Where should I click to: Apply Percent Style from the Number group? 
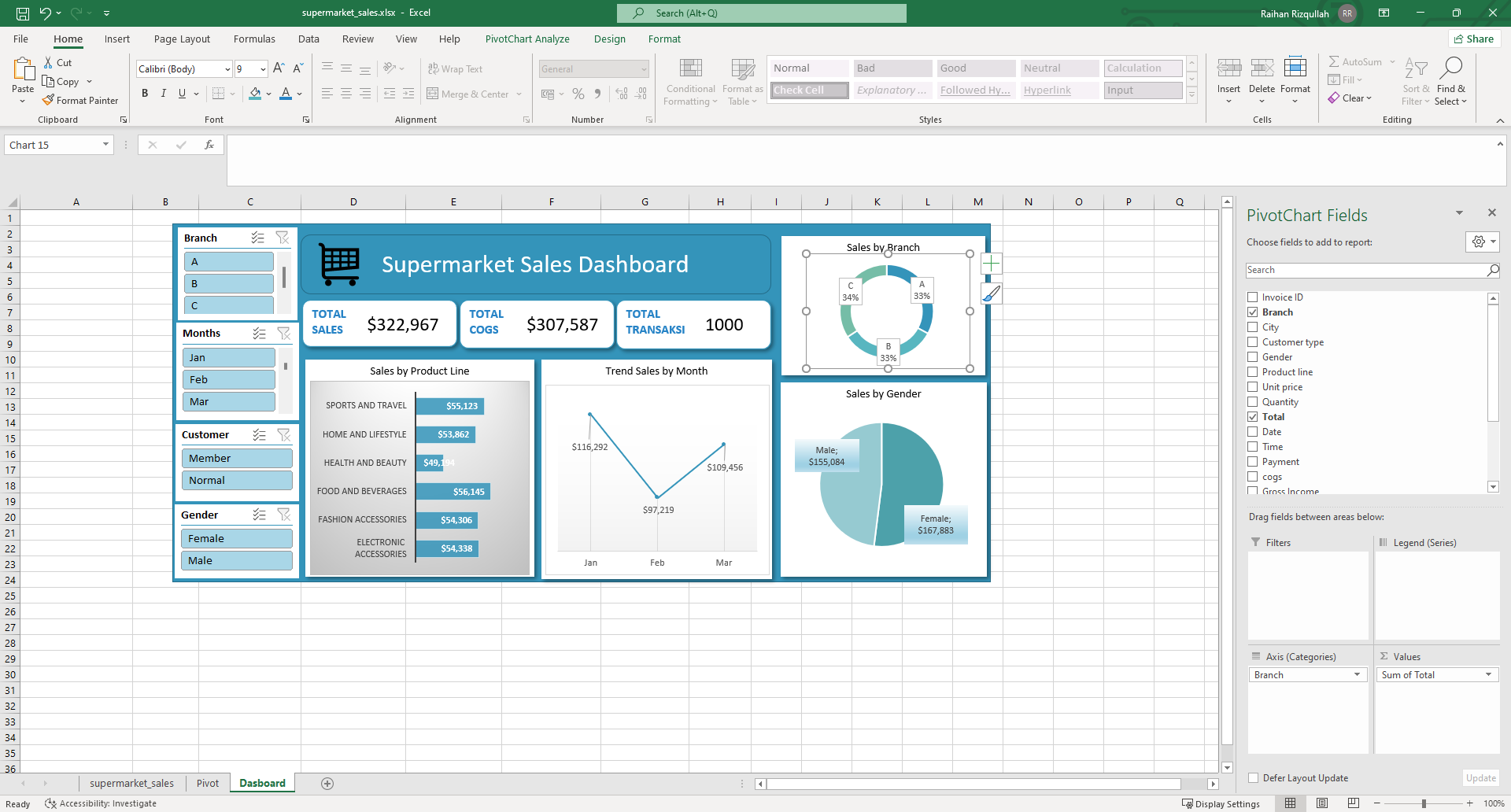578,94
